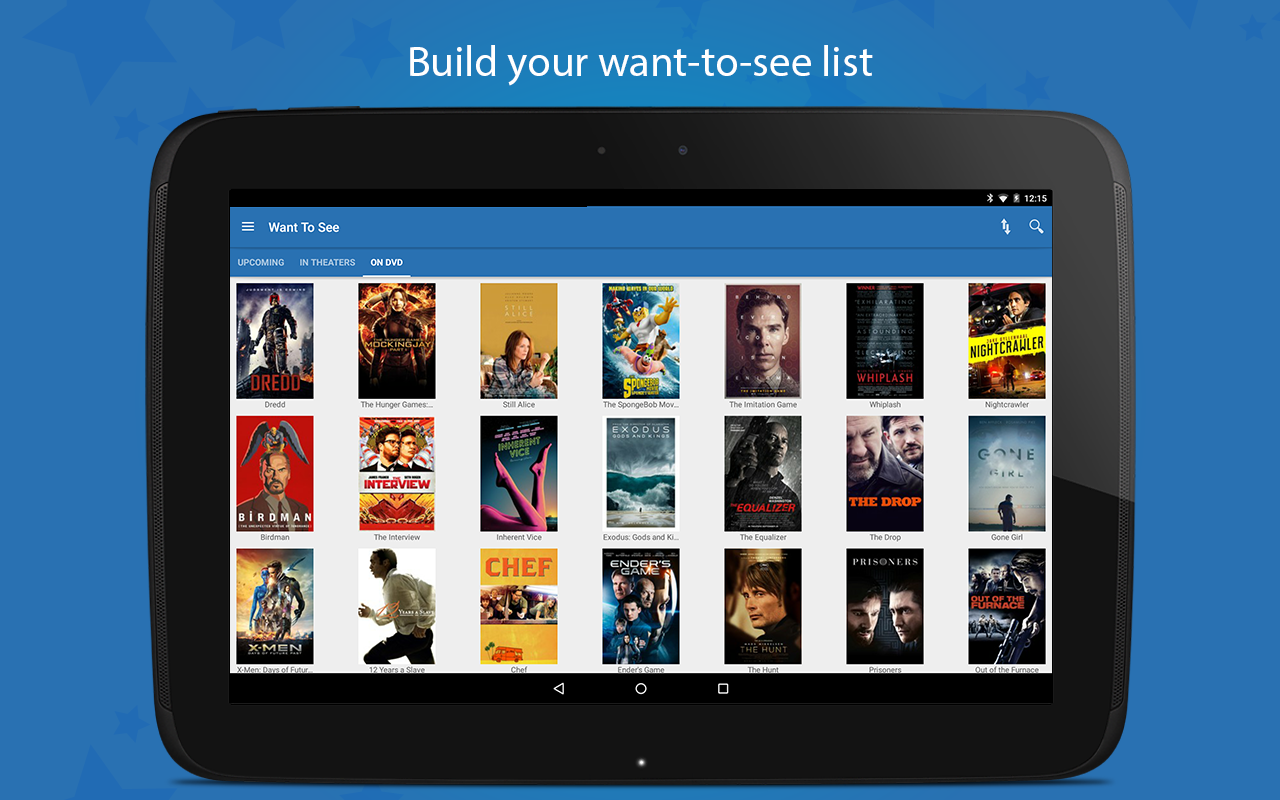1280x800 pixels.
Task: Open the hamburger navigation menu
Action: coord(248,227)
